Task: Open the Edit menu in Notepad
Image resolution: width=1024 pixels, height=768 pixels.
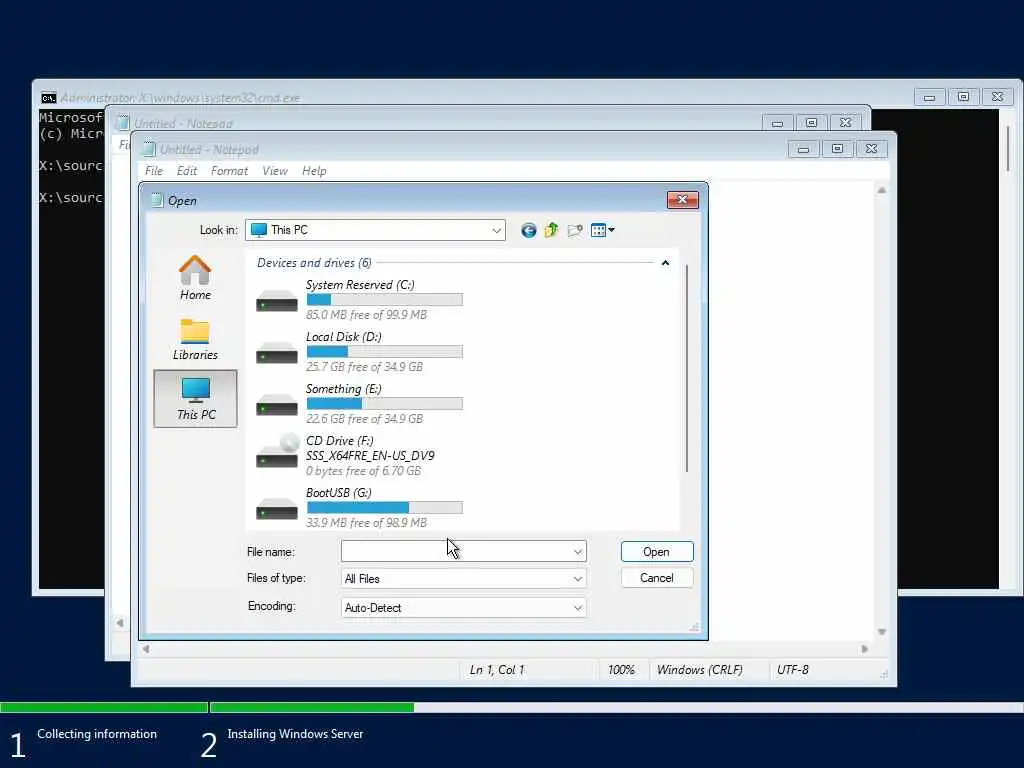Action: [187, 171]
